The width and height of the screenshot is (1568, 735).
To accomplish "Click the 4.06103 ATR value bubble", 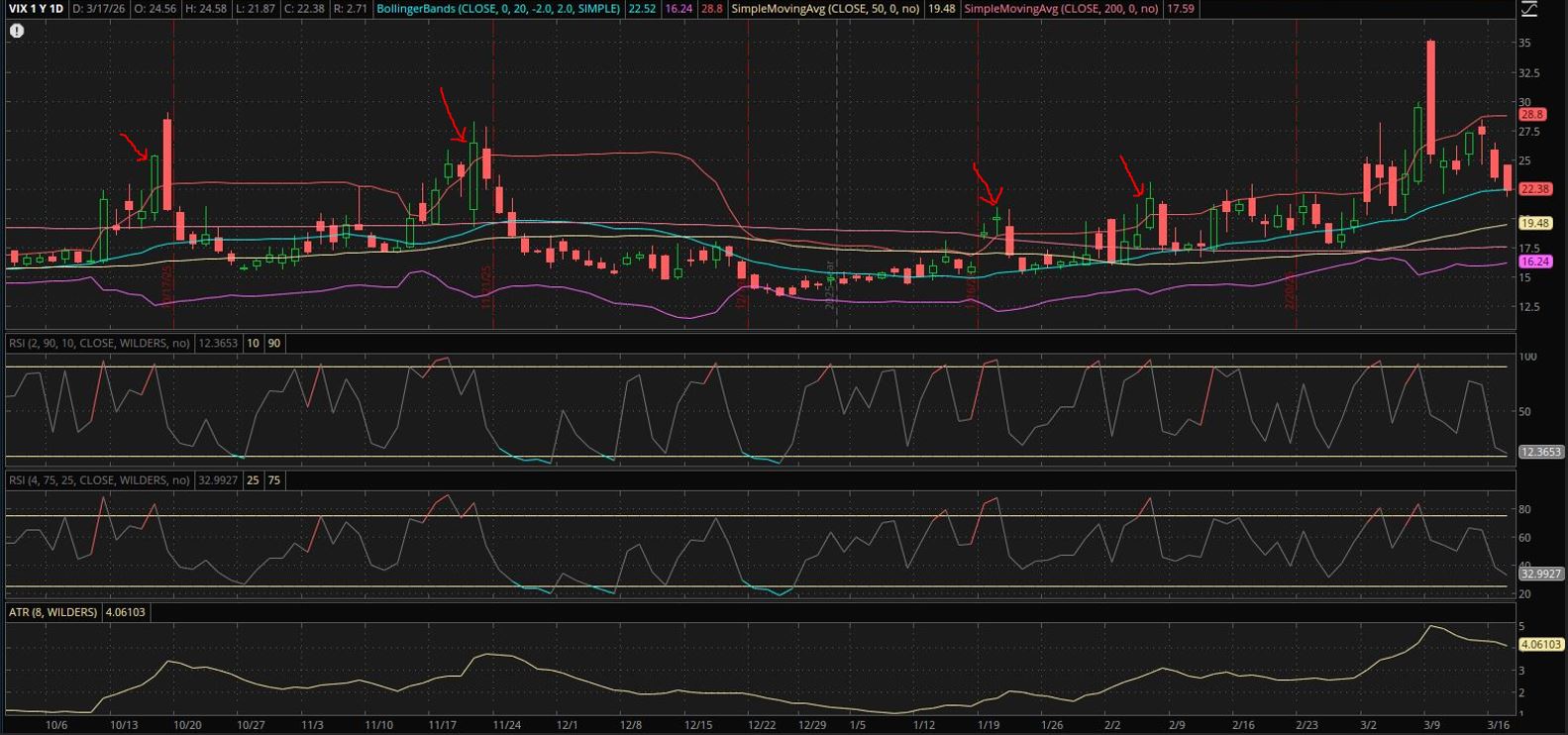I will 1540,645.
